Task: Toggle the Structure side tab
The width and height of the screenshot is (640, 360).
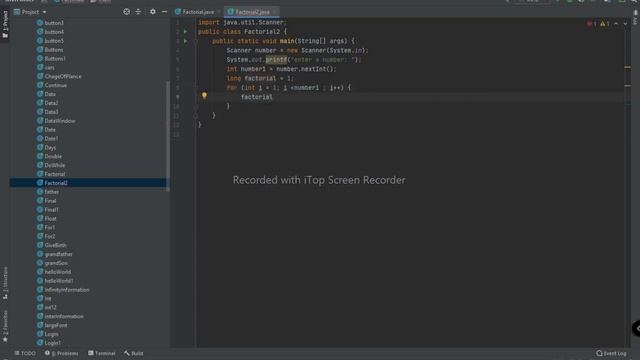Action: 5,283
